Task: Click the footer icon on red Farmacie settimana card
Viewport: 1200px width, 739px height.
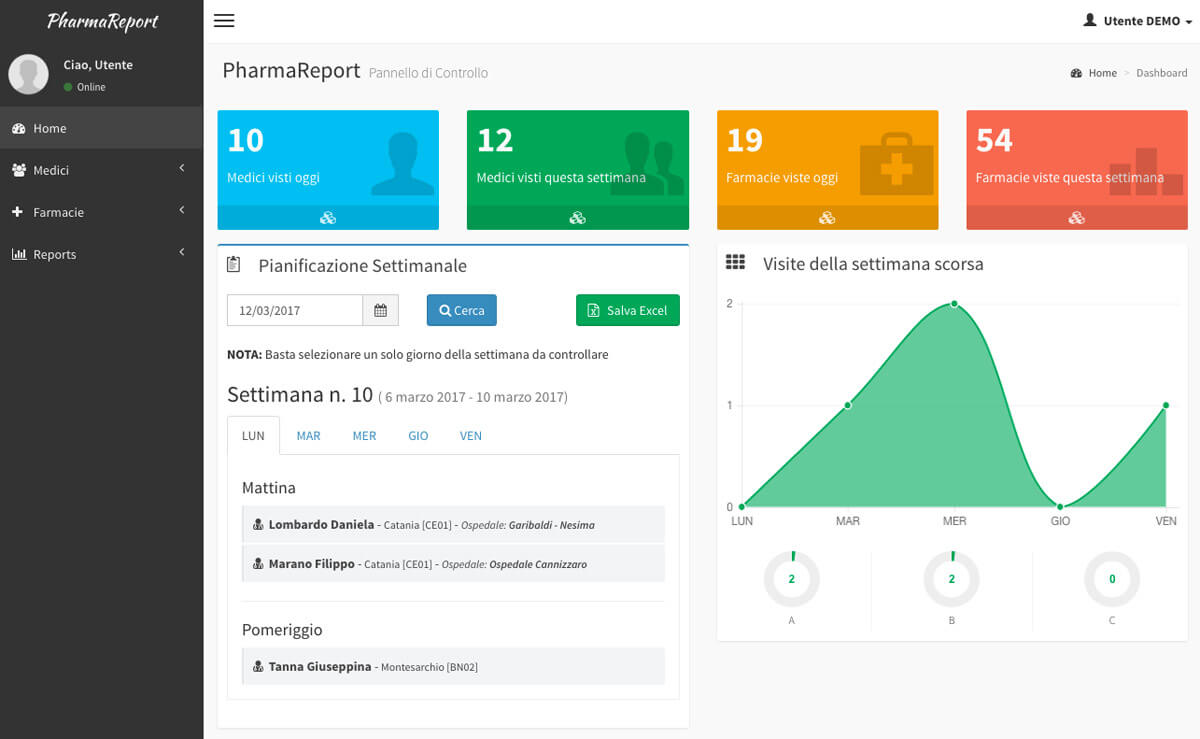Action: [x=1076, y=218]
